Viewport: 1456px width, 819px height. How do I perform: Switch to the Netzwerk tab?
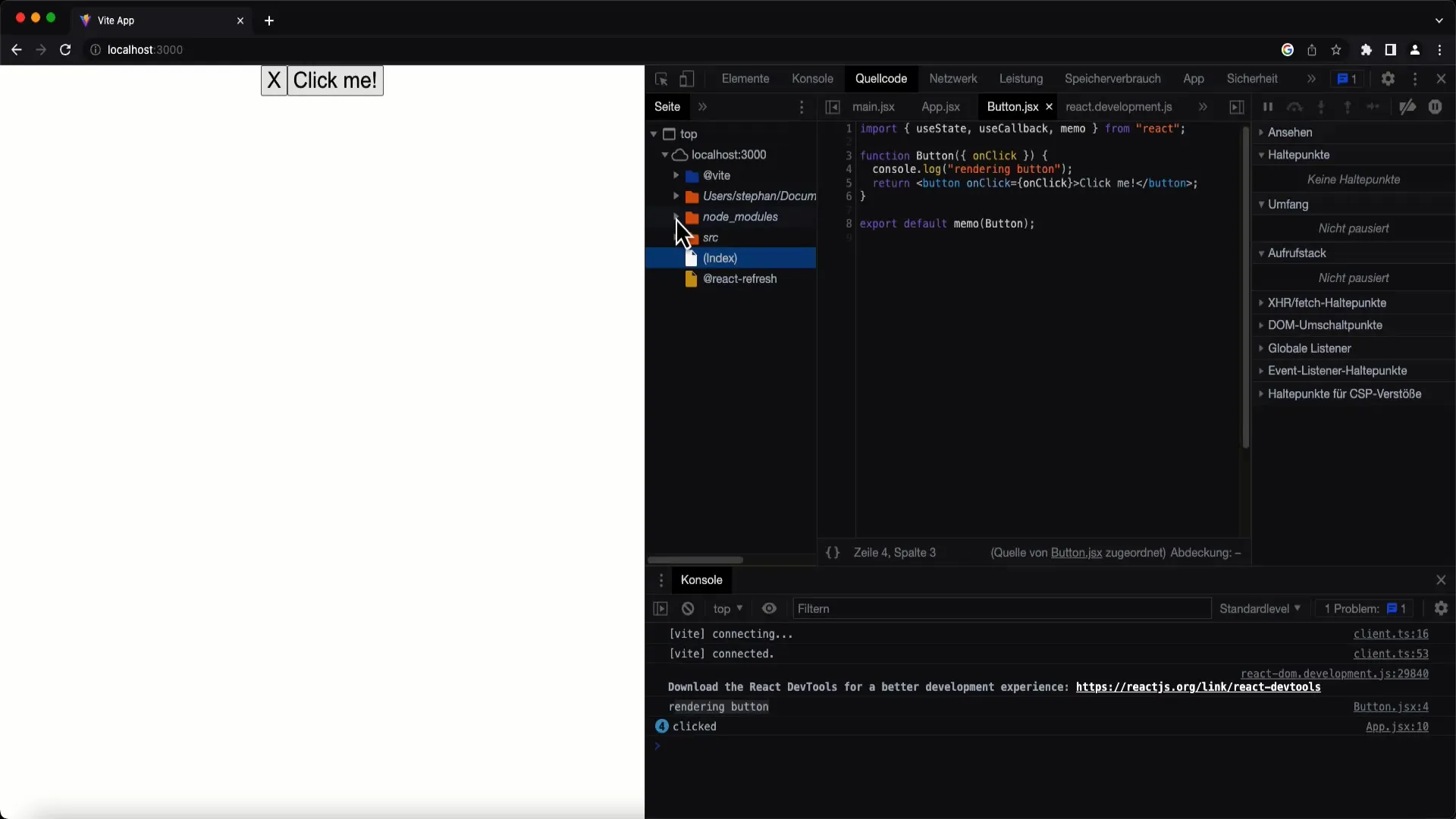(951, 78)
